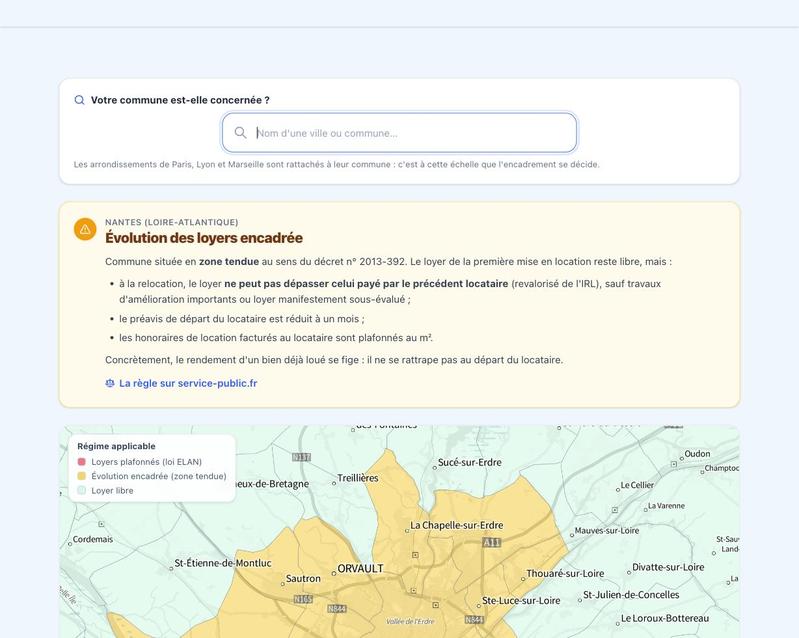
Task: Click 'Mauves-sur-Loire' on the map
Action: pos(607,530)
